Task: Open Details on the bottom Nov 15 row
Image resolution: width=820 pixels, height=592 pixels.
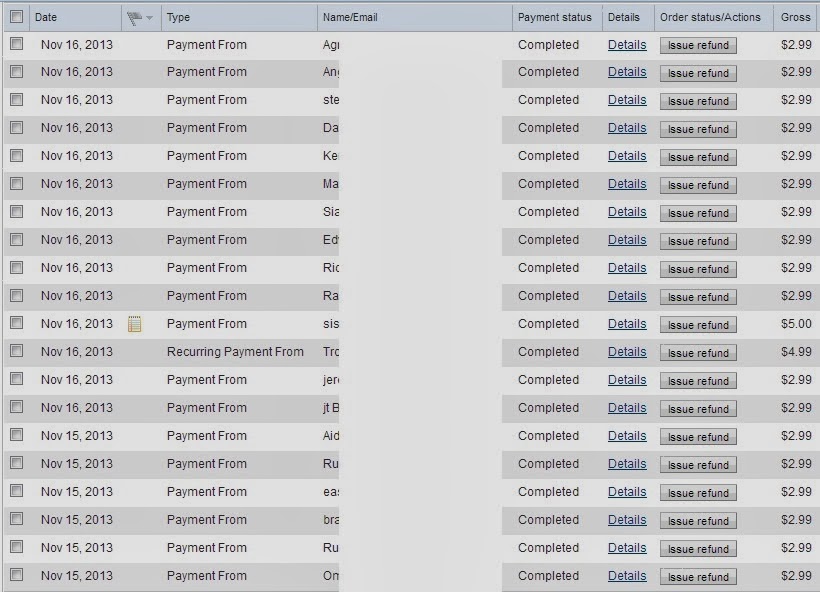Action: tap(625, 576)
